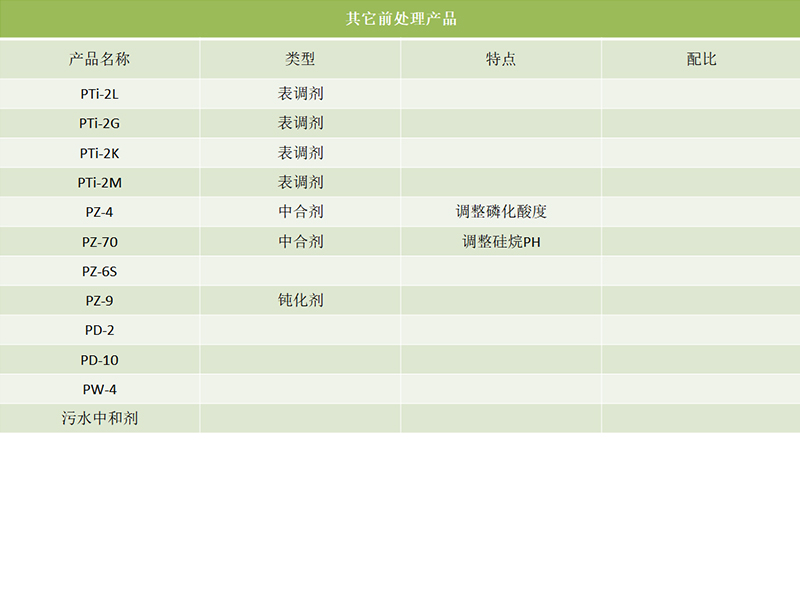Viewport: 800px width, 600px height.
Task: Click the 钝化剂 type cell beside PZ-9
Action: coord(300,300)
